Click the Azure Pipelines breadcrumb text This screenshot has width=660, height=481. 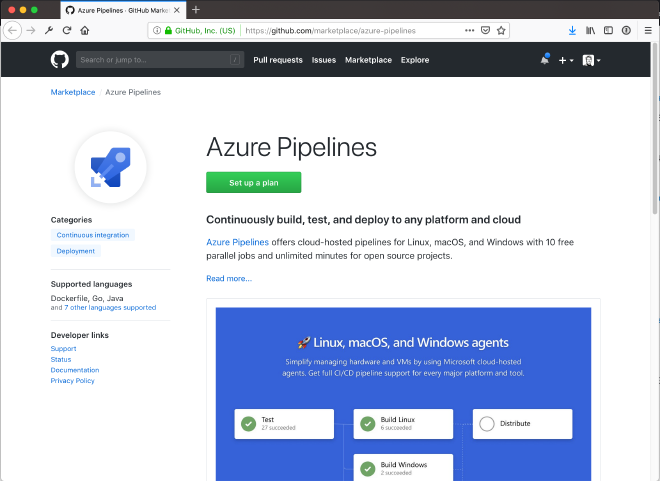(x=133, y=92)
